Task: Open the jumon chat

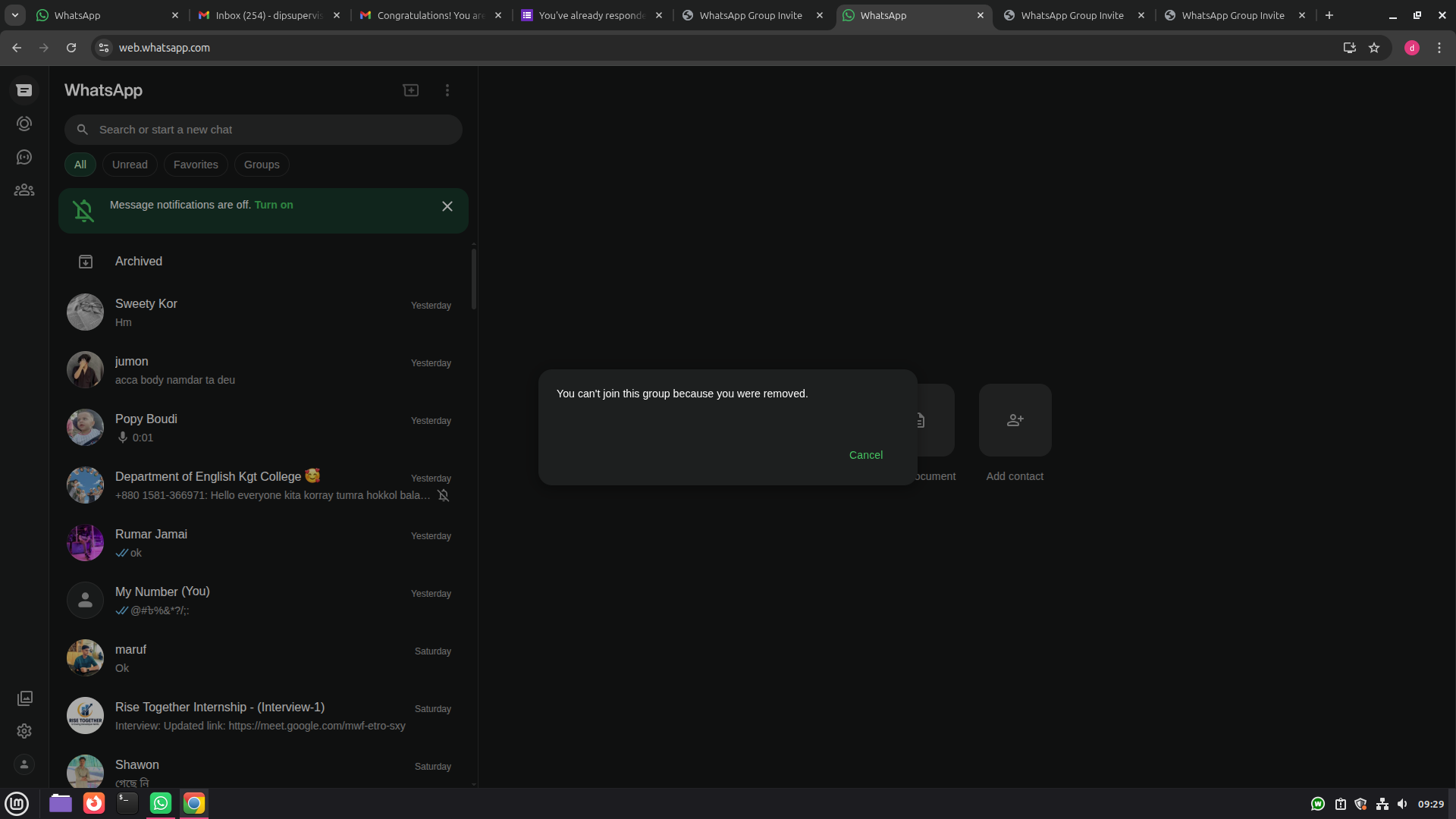Action: [263, 370]
